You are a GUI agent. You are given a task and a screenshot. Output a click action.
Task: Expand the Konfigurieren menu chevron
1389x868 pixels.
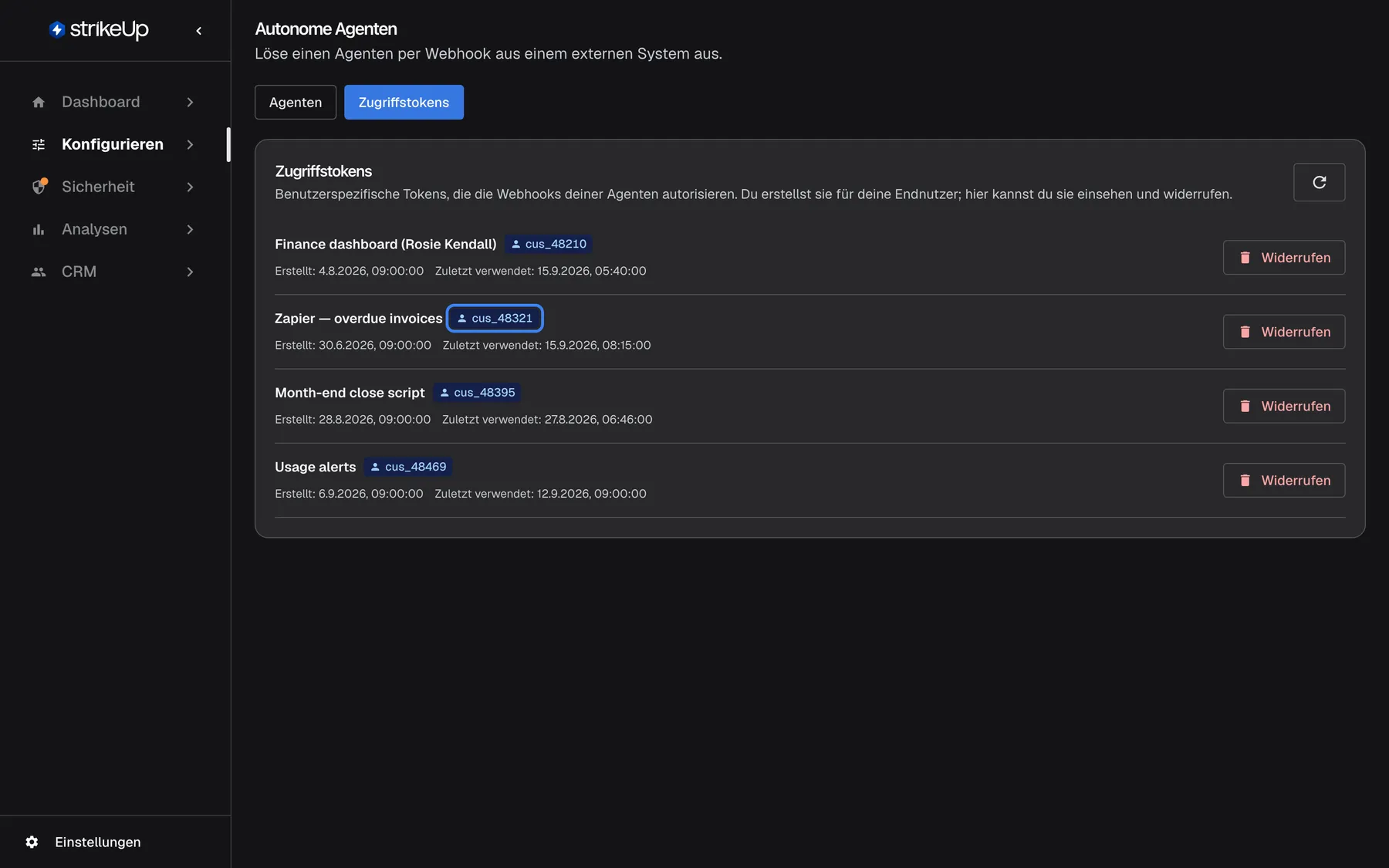pos(190,144)
